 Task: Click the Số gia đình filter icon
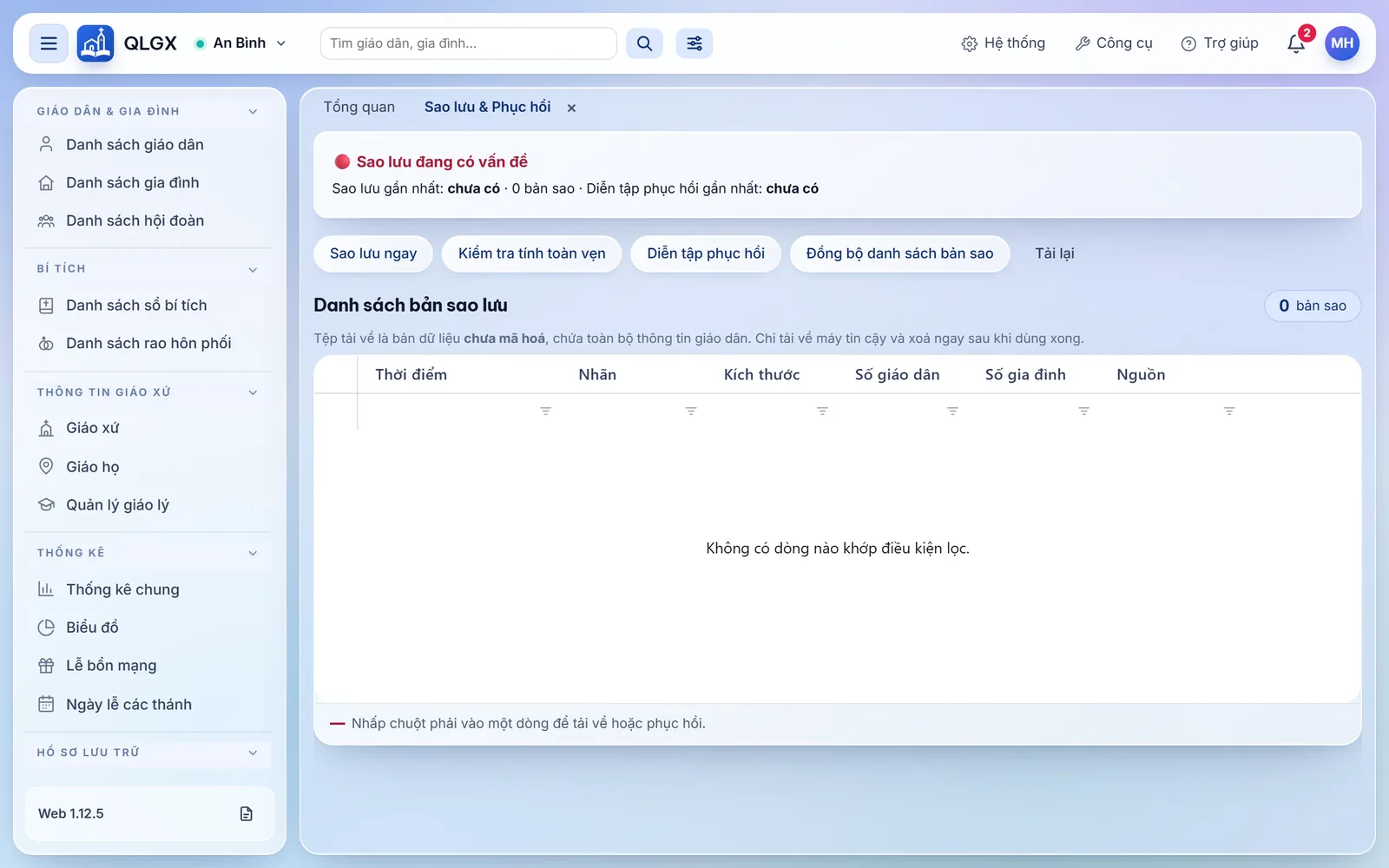(1083, 411)
